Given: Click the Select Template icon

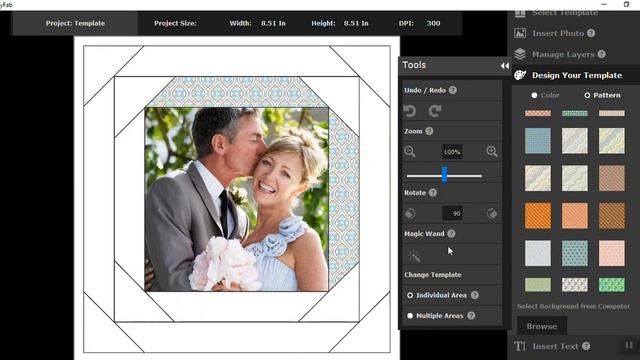Looking at the screenshot, I should [520, 13].
